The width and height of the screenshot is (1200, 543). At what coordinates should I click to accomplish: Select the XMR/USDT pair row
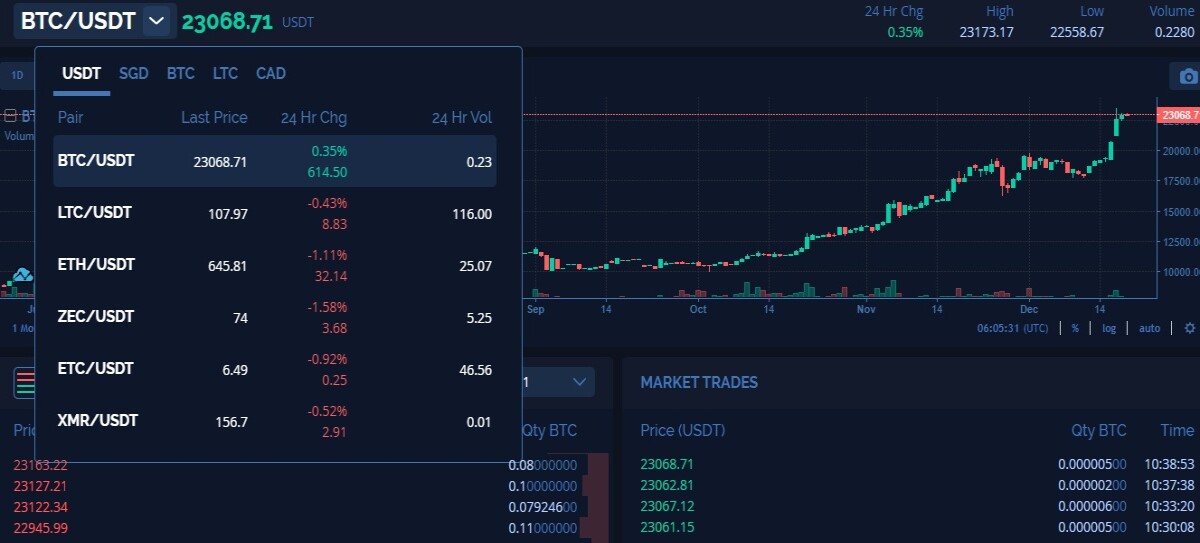(x=275, y=421)
